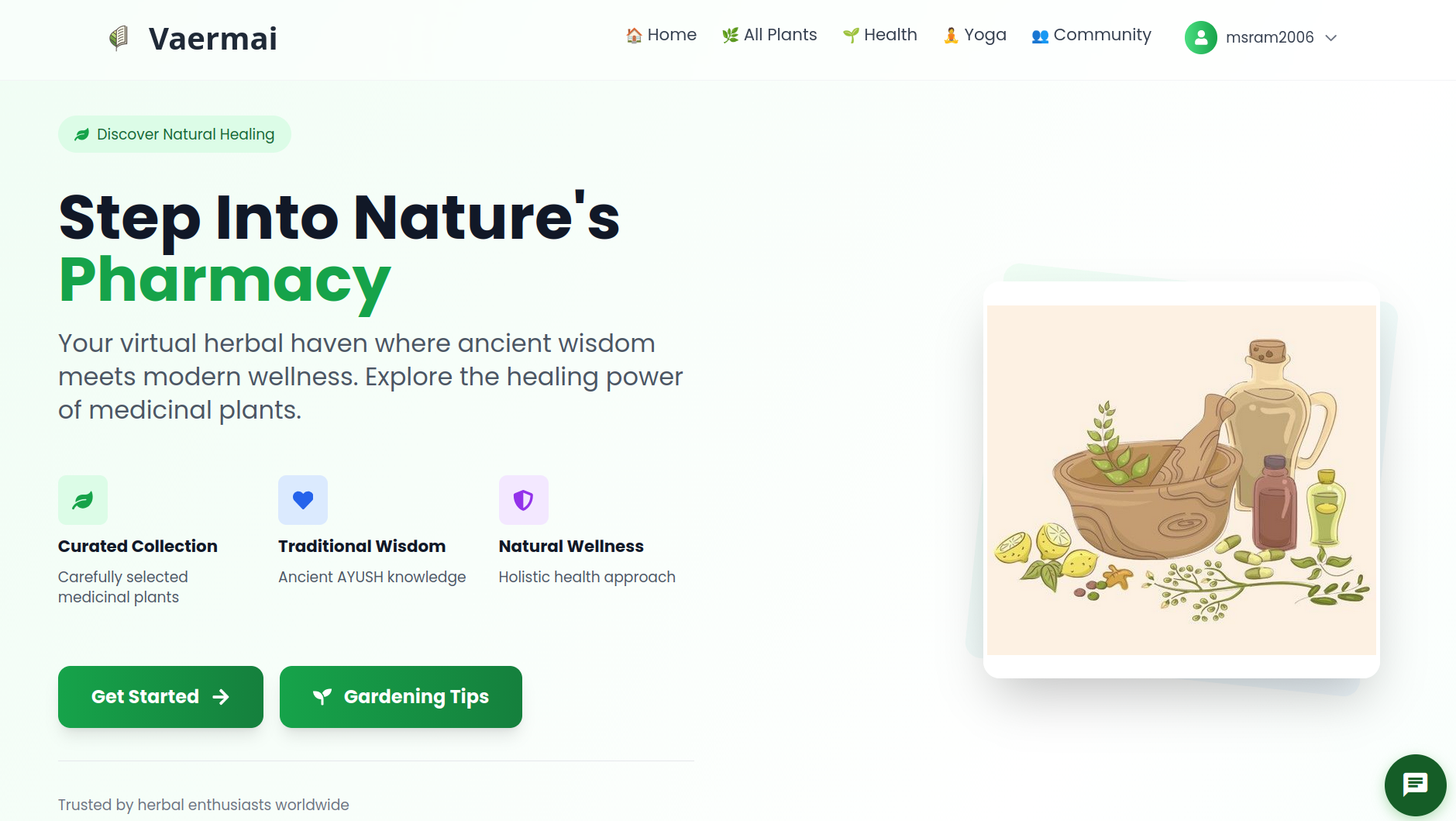This screenshot has width=1456, height=821.
Task: Click the herbal mortar illustration image
Action: click(1181, 480)
